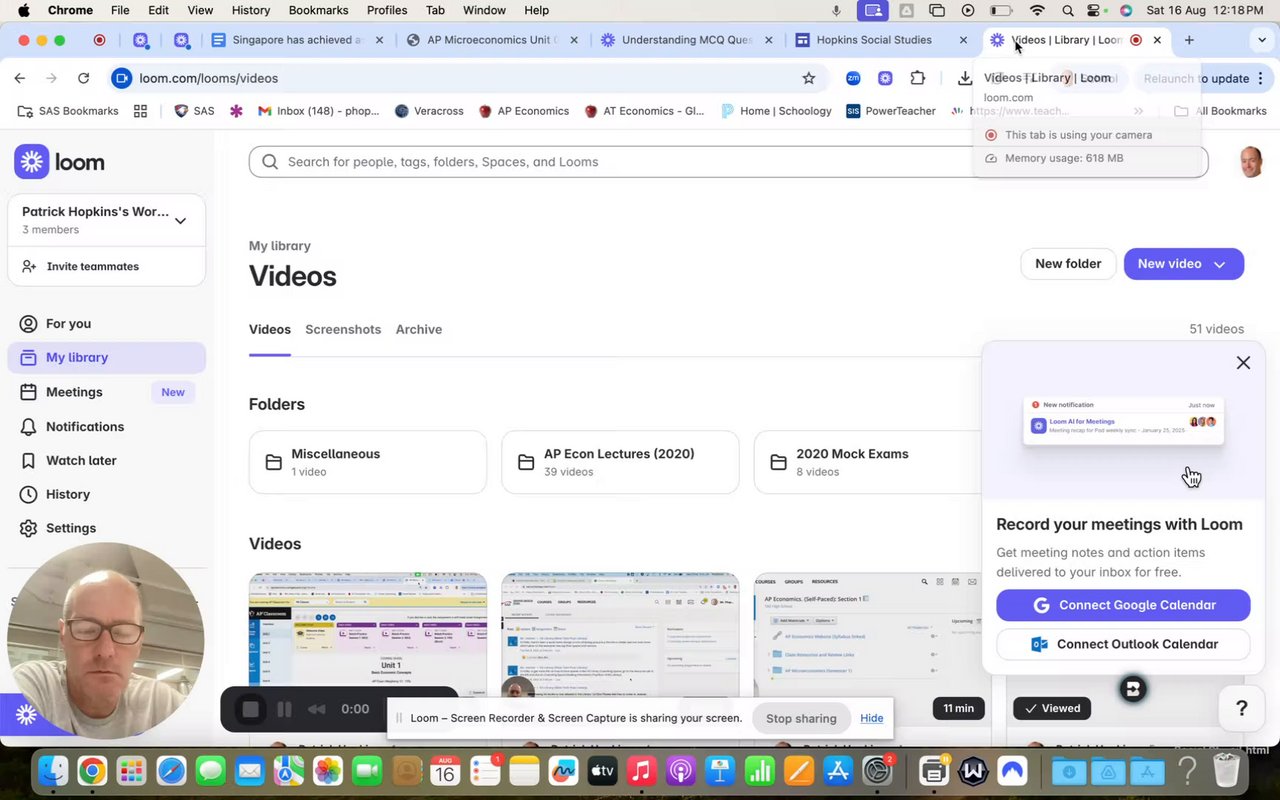Open Spotlight search in the menu bar
The image size is (1280, 800).
click(1068, 10)
